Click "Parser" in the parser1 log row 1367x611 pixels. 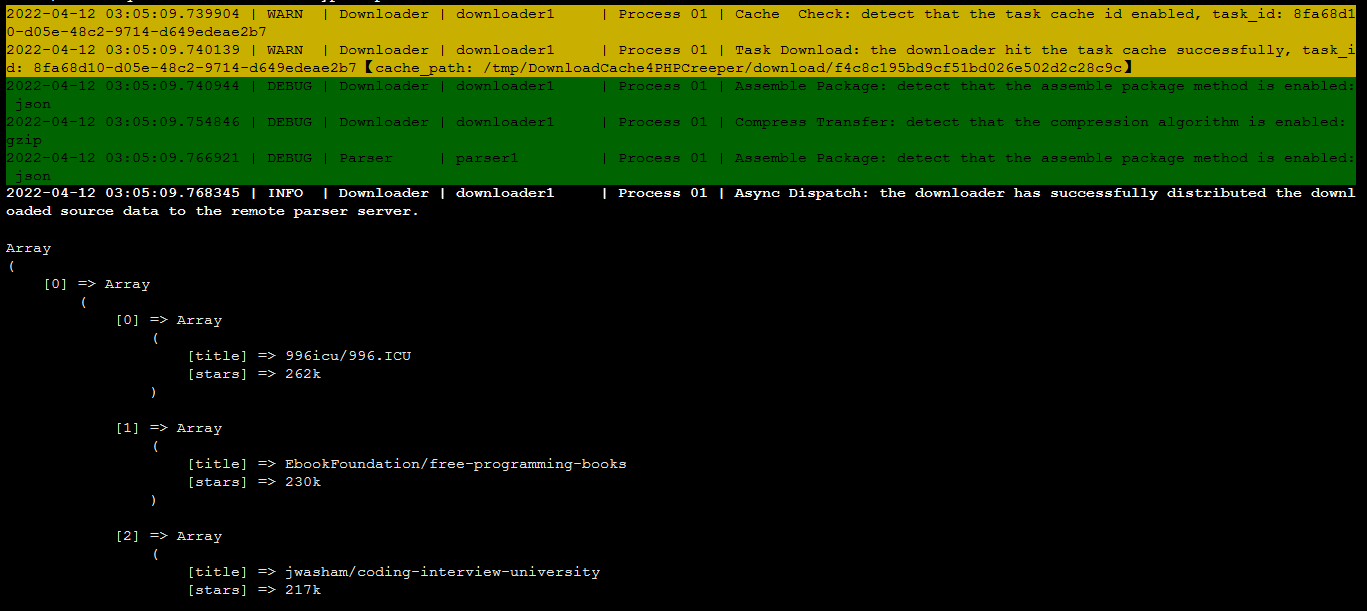366,158
